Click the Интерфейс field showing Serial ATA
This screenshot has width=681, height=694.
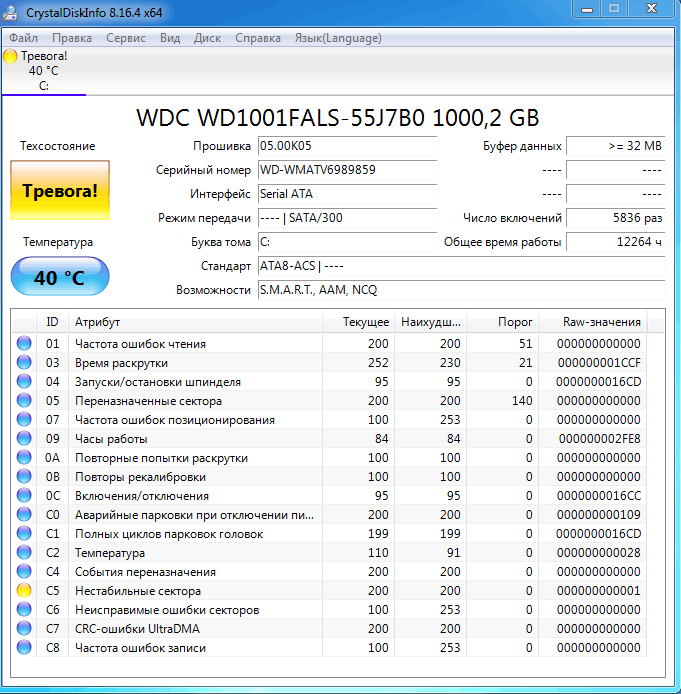click(x=347, y=194)
